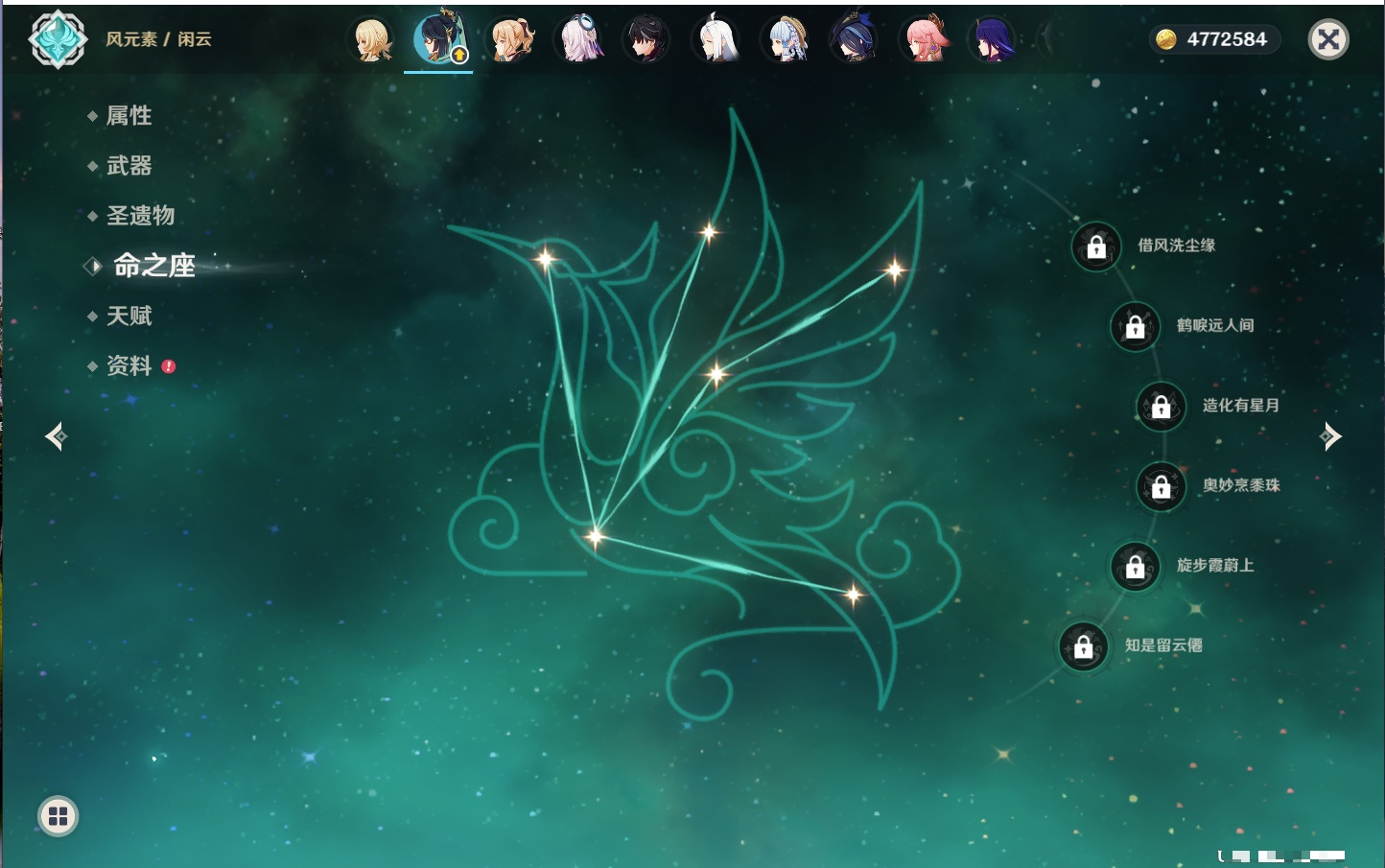The image size is (1385, 868).
Task: Open the 武器 weapon tab
Action: point(129,166)
